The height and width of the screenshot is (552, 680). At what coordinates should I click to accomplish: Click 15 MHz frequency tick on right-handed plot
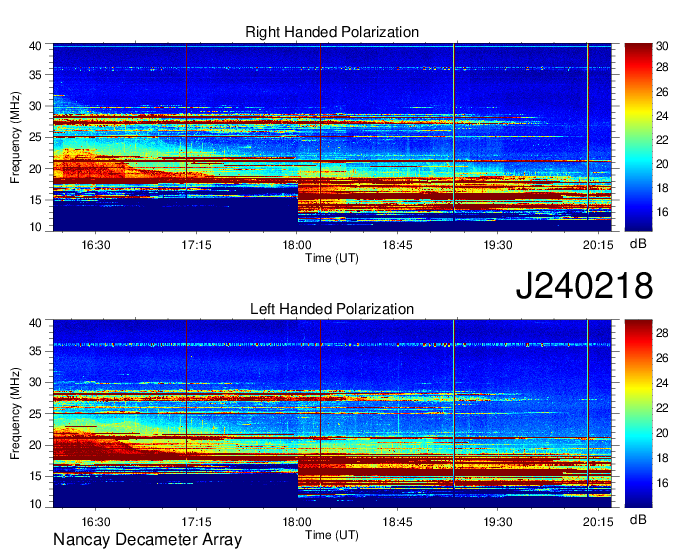pos(35,200)
